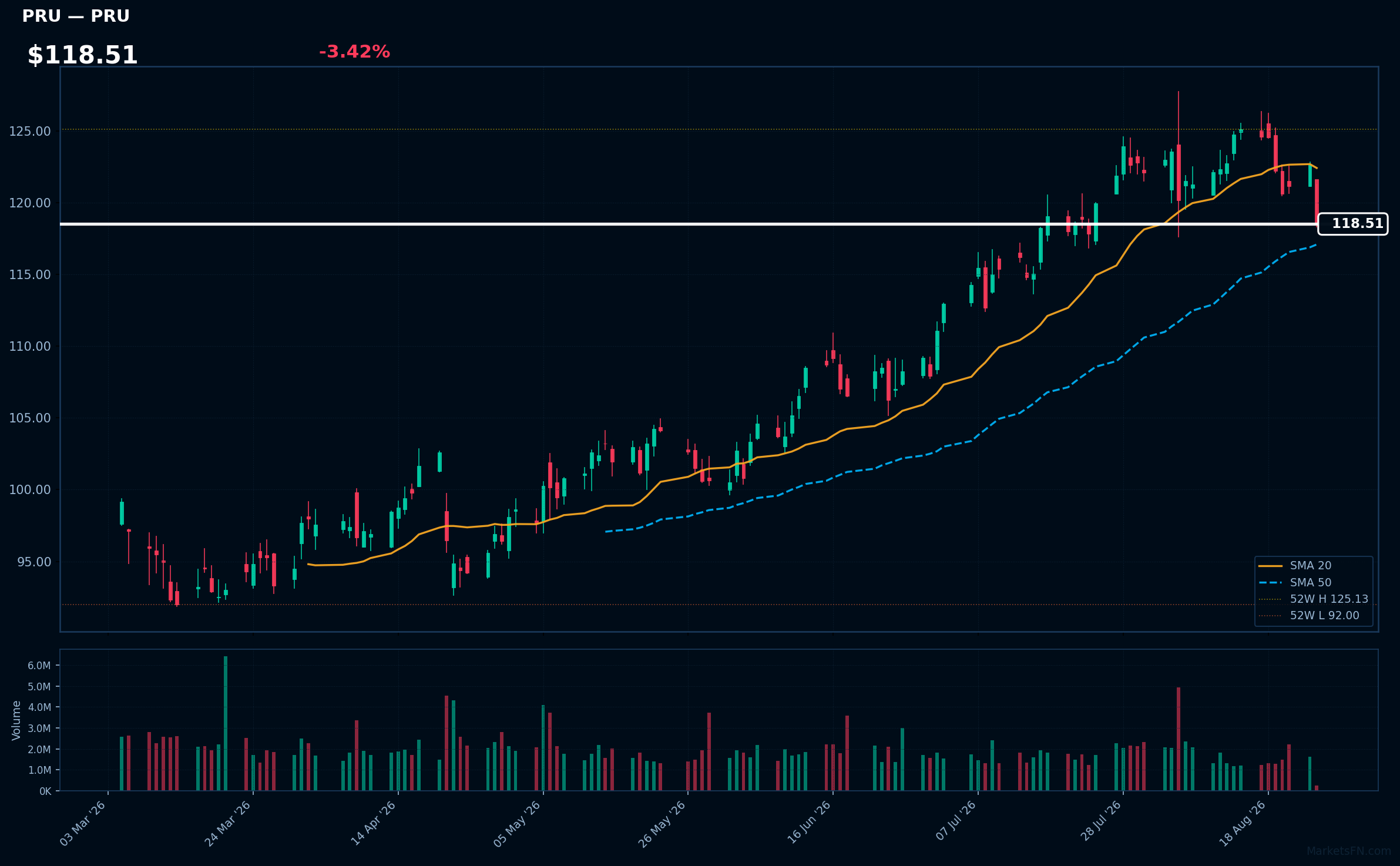
Task: Click the 118.51 price label tag
Action: 1353,224
